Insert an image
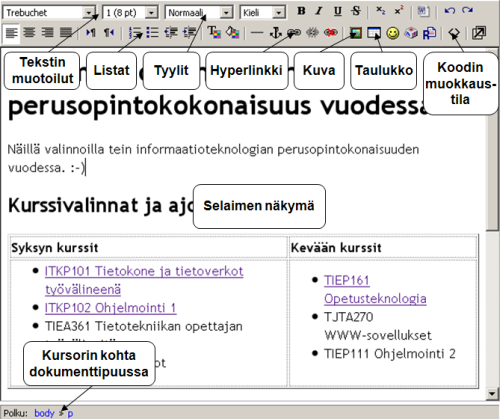Viewport: 500px width, 419px height. click(x=356, y=33)
